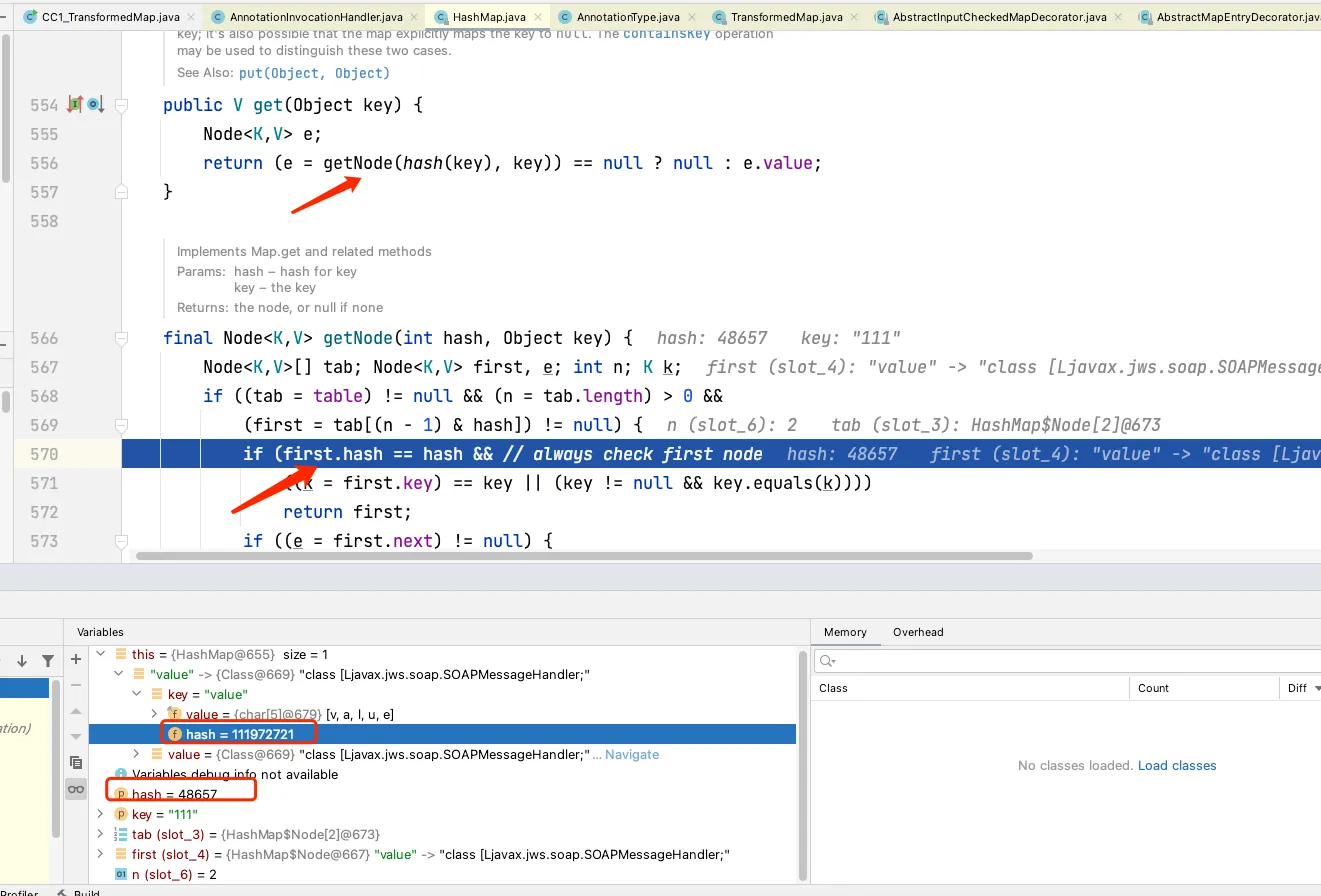Viewport: 1321px width, 896px height.
Task: Toggle code folding for the getNode method at line 566
Action: (x=121, y=338)
